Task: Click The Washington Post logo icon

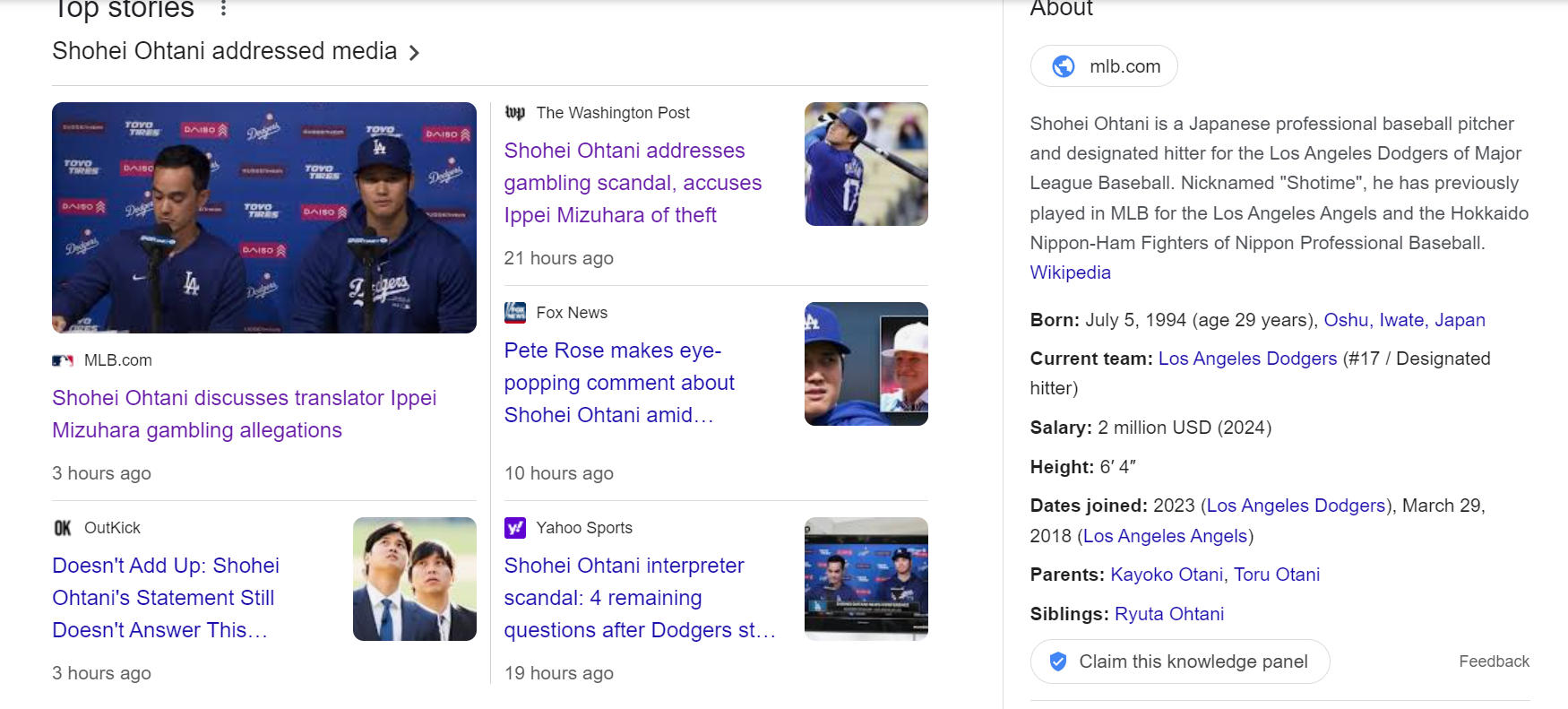Action: pos(515,113)
